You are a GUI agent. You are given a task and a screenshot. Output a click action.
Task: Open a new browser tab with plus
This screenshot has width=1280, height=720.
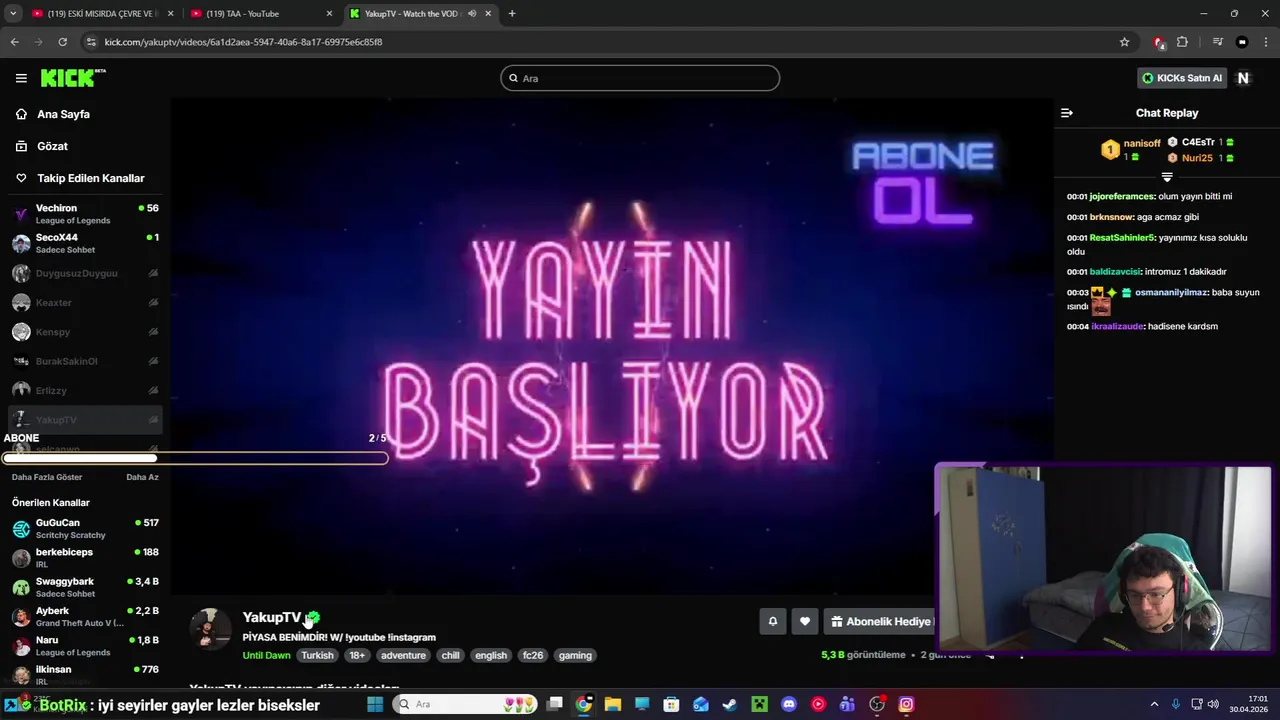tap(512, 14)
